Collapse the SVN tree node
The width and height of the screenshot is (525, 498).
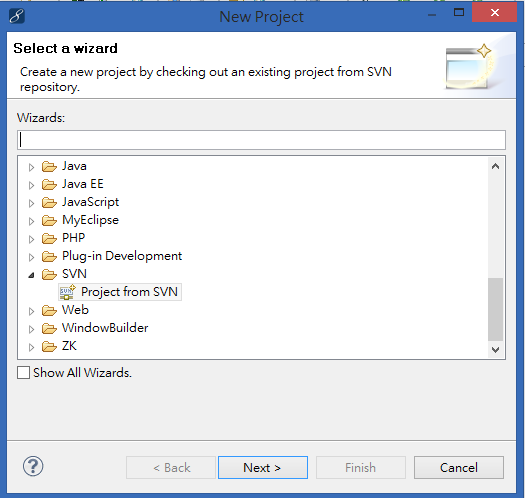coord(31,275)
